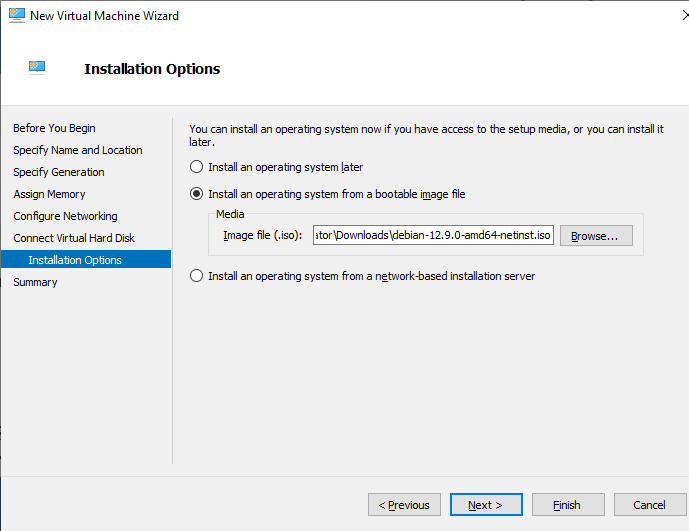Jump to Specify Generation step
Image resolution: width=689 pixels, height=531 pixels.
click(58, 172)
